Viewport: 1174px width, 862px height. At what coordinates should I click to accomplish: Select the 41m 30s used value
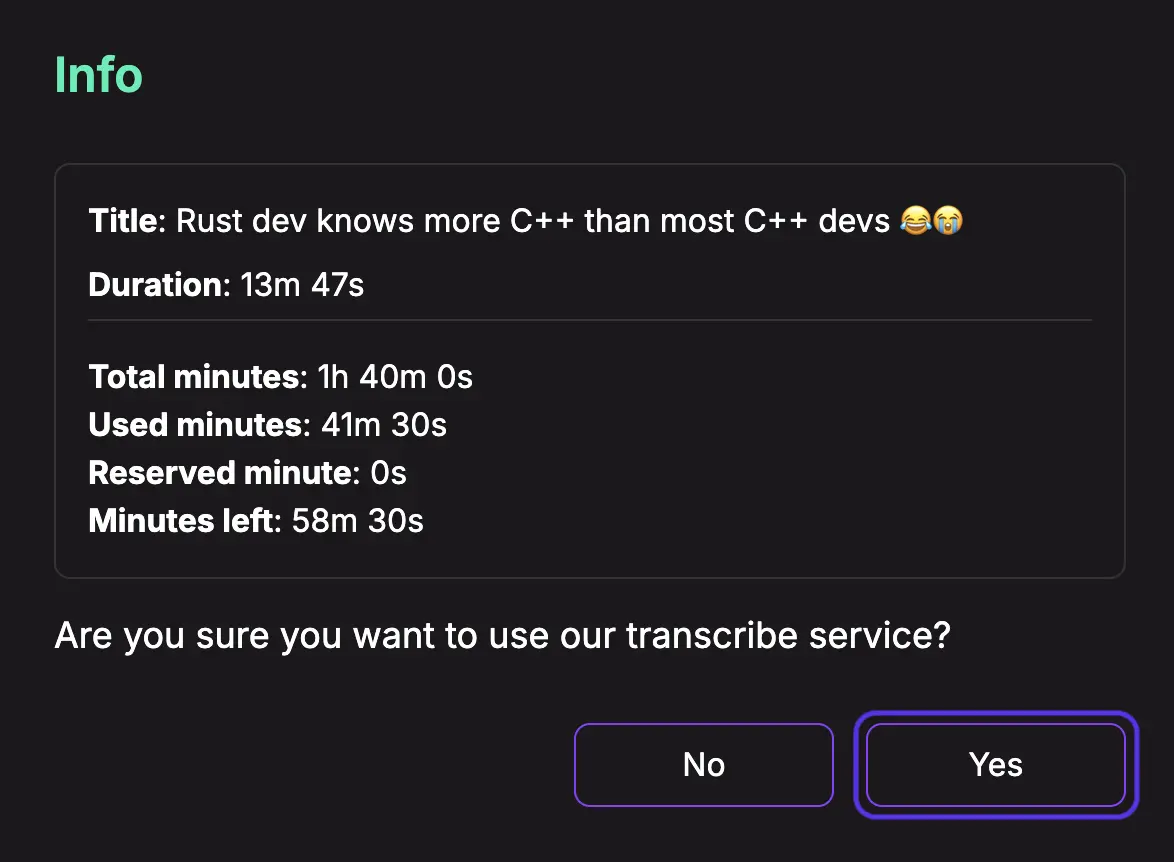[384, 425]
